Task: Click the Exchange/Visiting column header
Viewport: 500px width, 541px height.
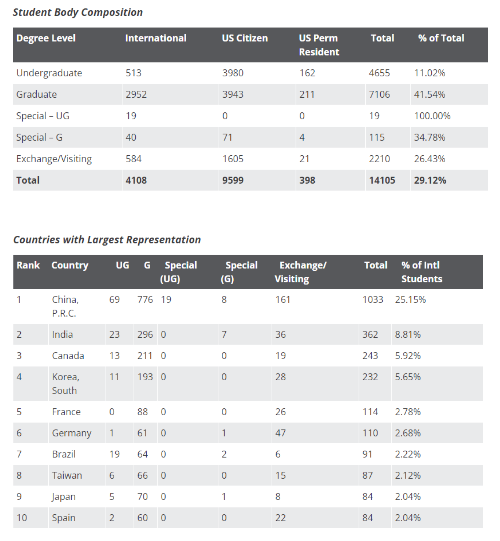Action: coord(300,272)
